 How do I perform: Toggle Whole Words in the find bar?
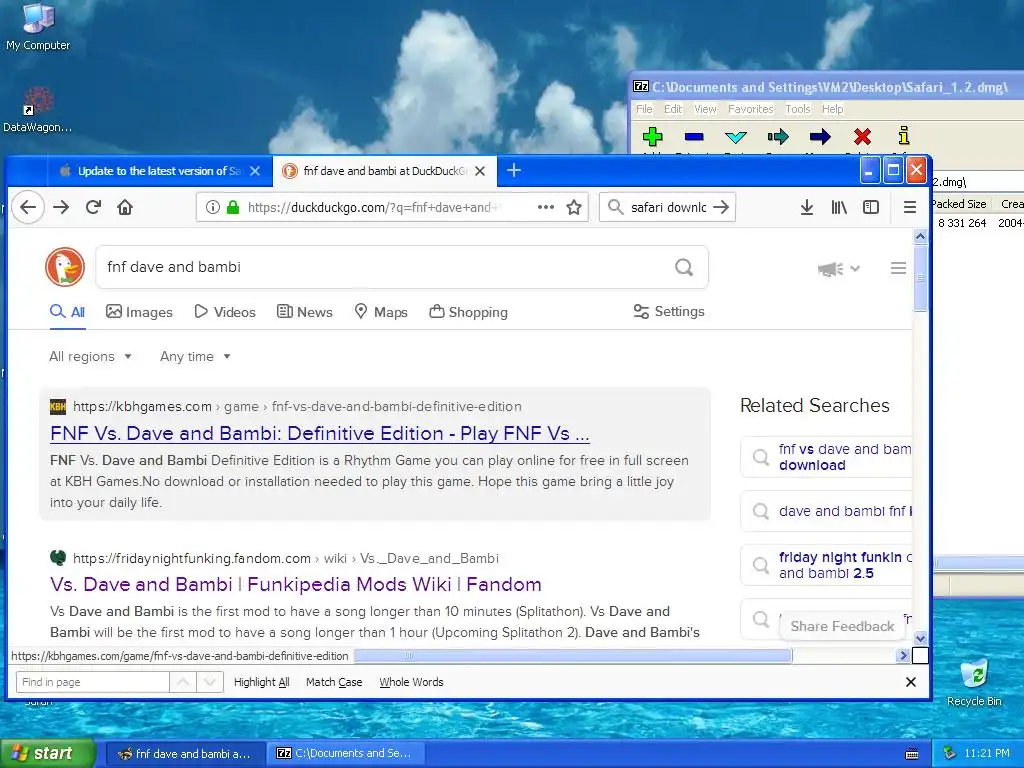tap(411, 682)
